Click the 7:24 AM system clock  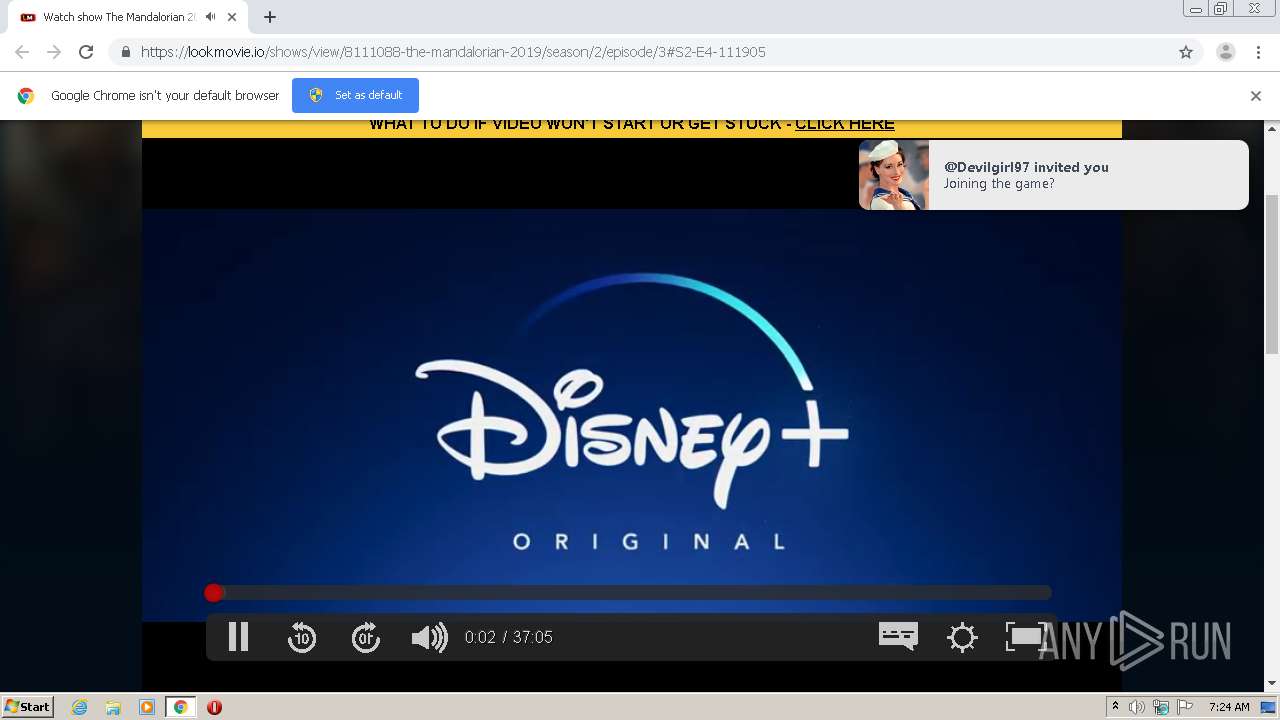click(1228, 707)
